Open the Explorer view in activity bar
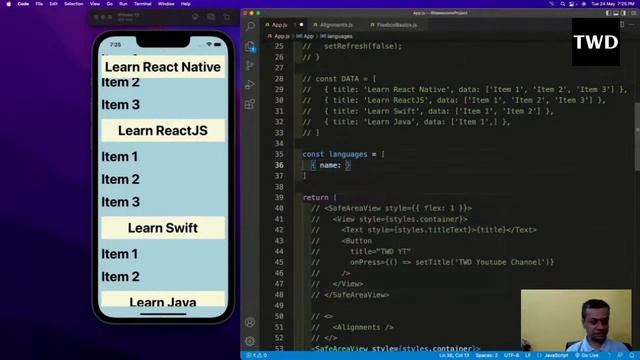 [x=250, y=46]
